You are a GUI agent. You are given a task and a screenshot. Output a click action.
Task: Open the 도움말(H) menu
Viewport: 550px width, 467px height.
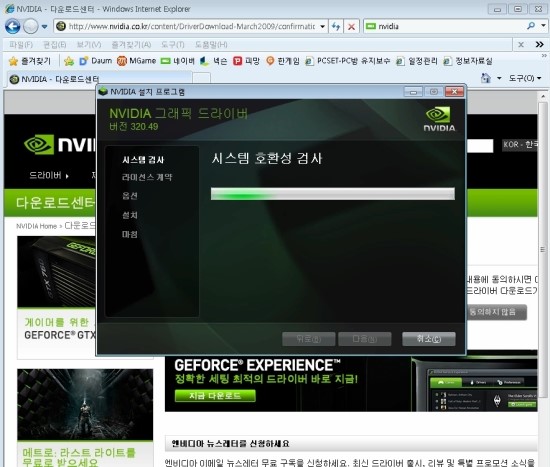[211, 45]
